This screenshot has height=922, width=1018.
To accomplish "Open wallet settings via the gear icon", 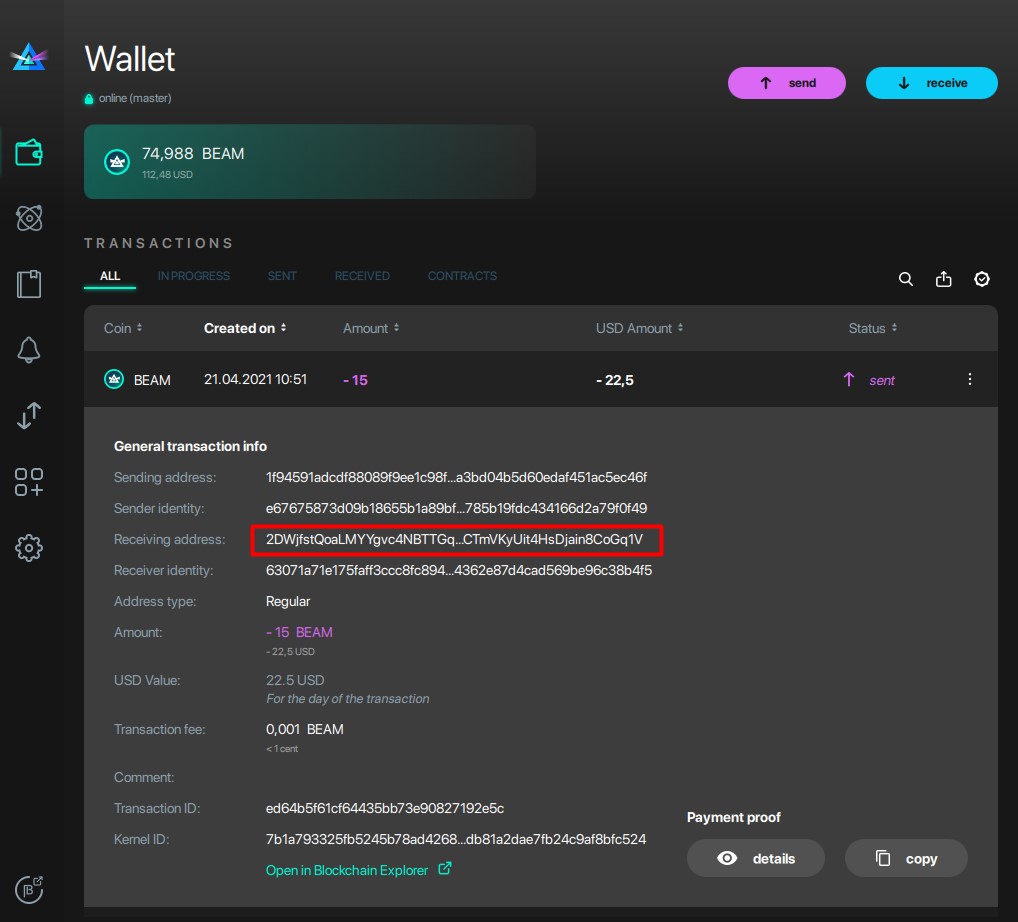I will pos(30,548).
